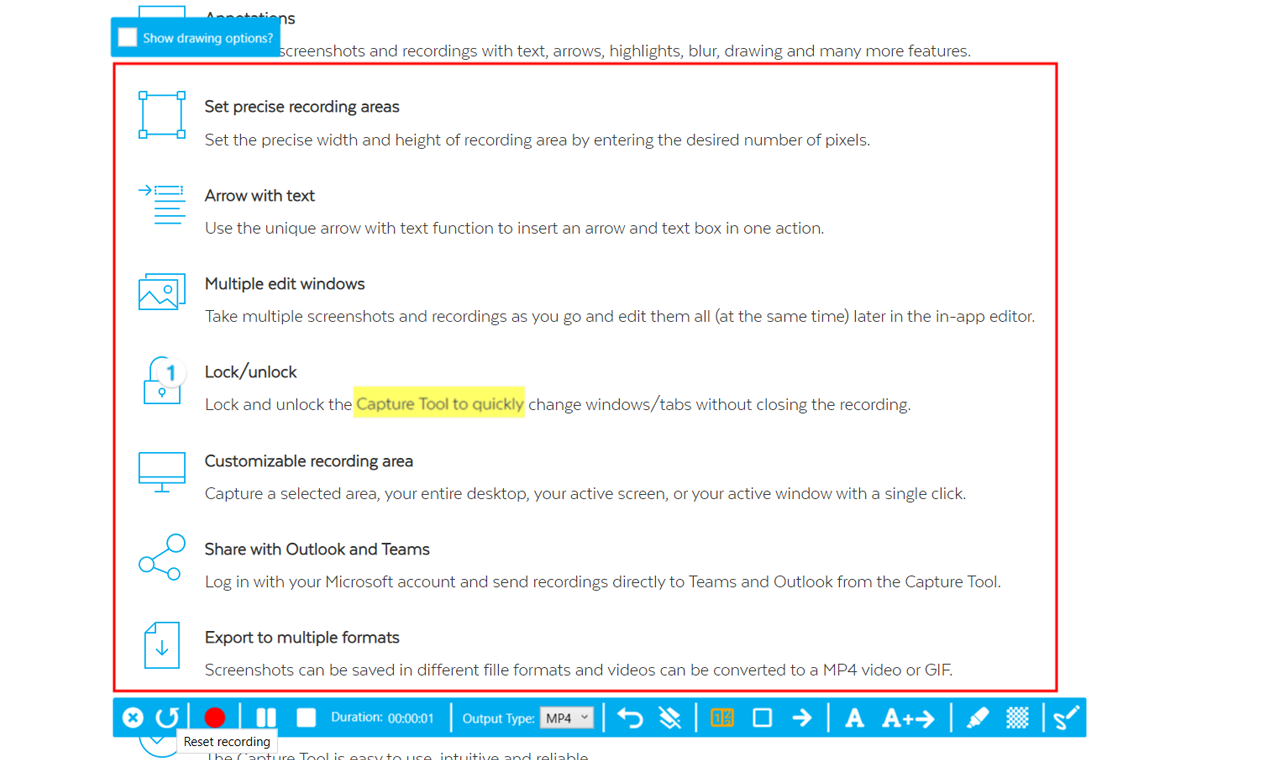Click the Lock/unlock padlock icon
The image size is (1270, 760).
coord(163,380)
